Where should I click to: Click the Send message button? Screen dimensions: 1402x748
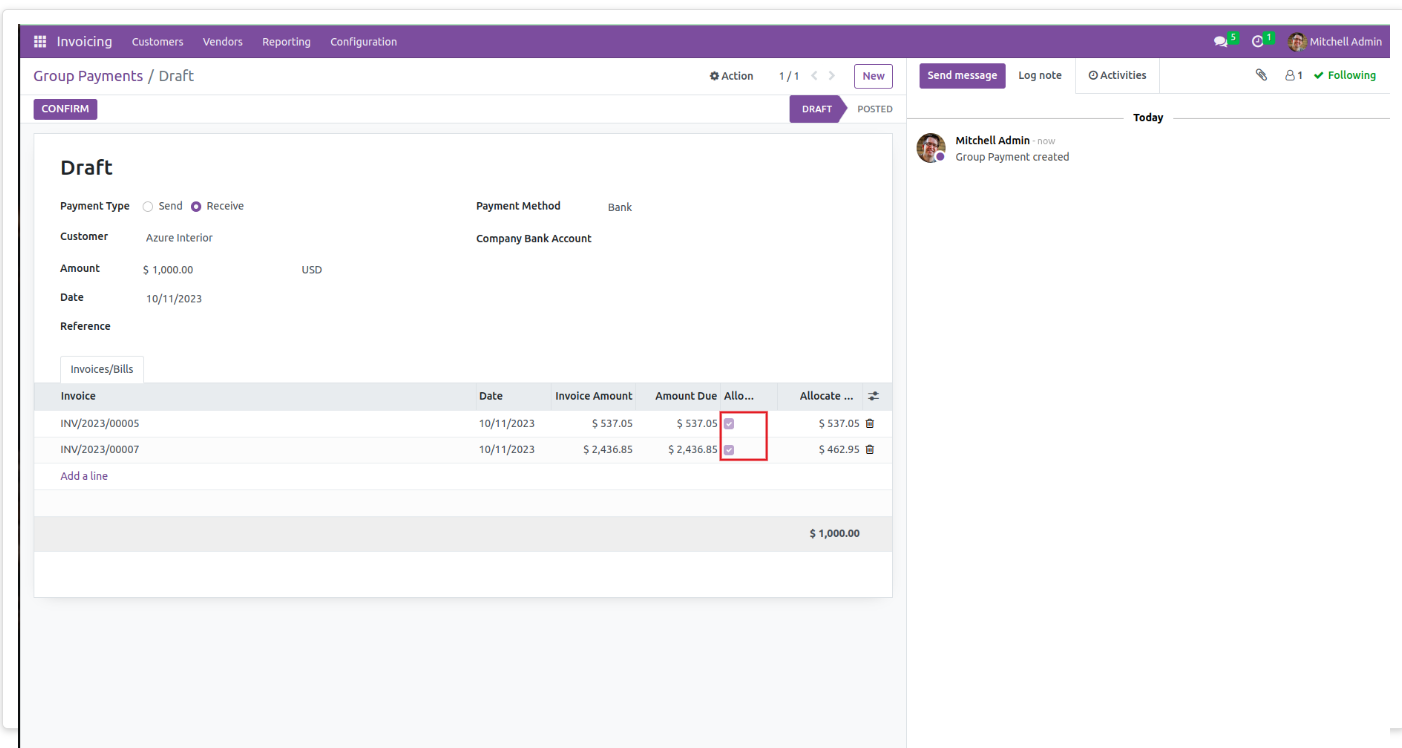click(x=962, y=76)
